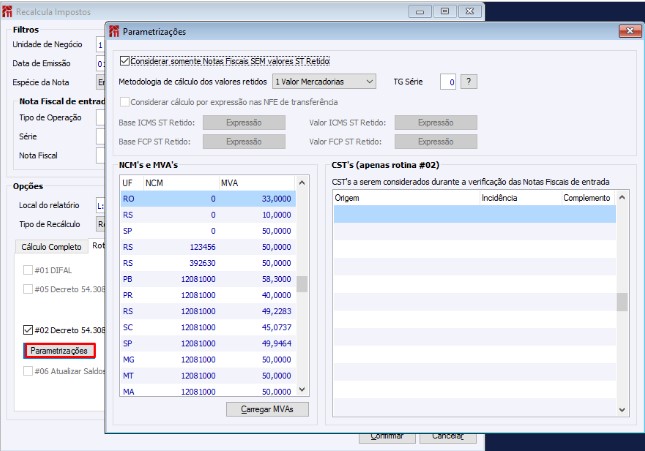Image resolution: width=645 pixels, height=451 pixels.
Task: Click the question mark help button beside TG Série
Action: click(469, 81)
